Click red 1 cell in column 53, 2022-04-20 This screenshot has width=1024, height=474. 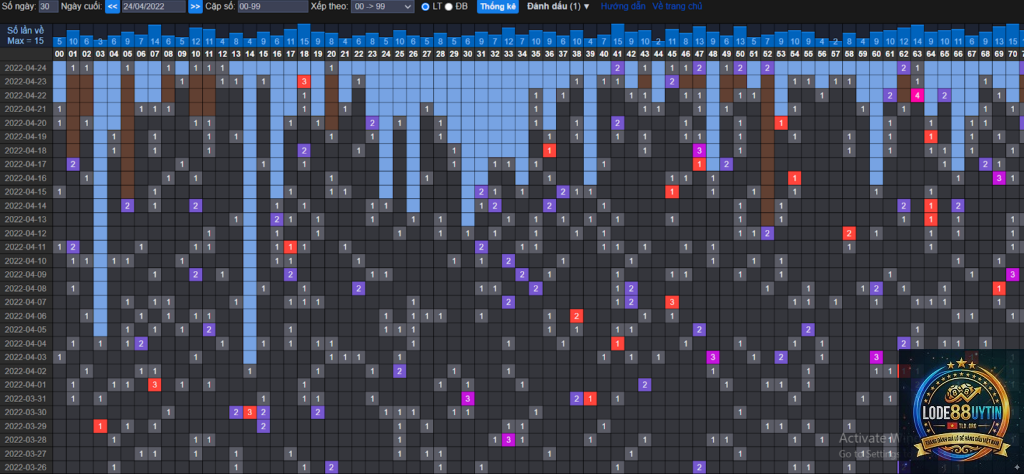pyautogui.click(x=781, y=123)
